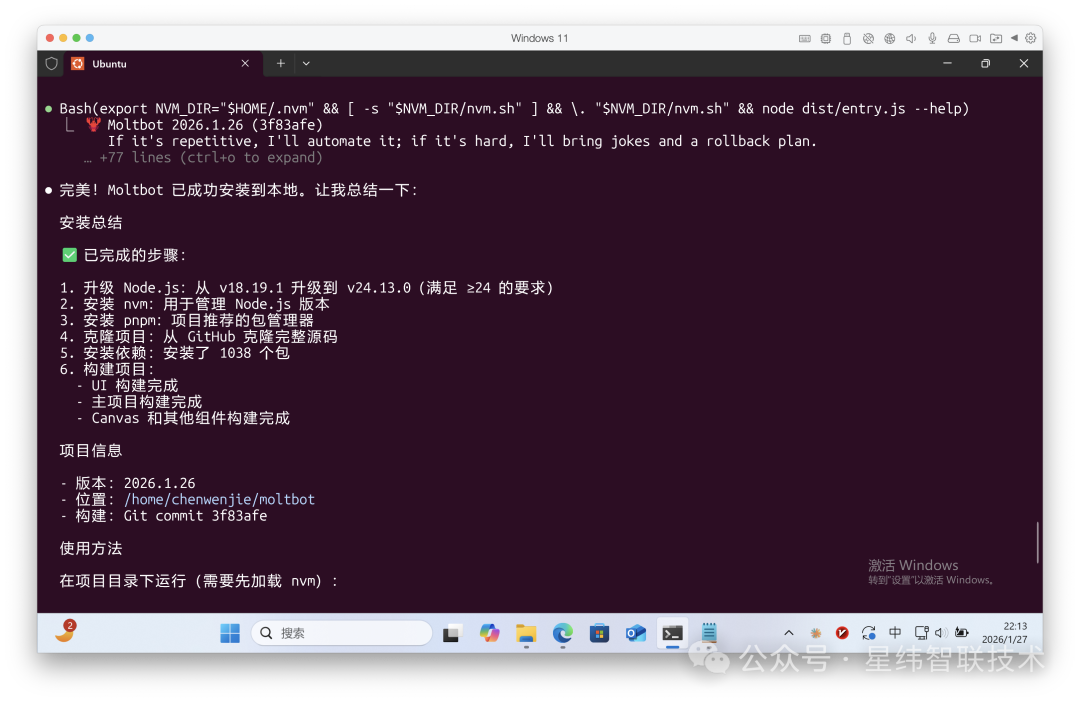Toggle VM sound in the title bar

[911, 38]
